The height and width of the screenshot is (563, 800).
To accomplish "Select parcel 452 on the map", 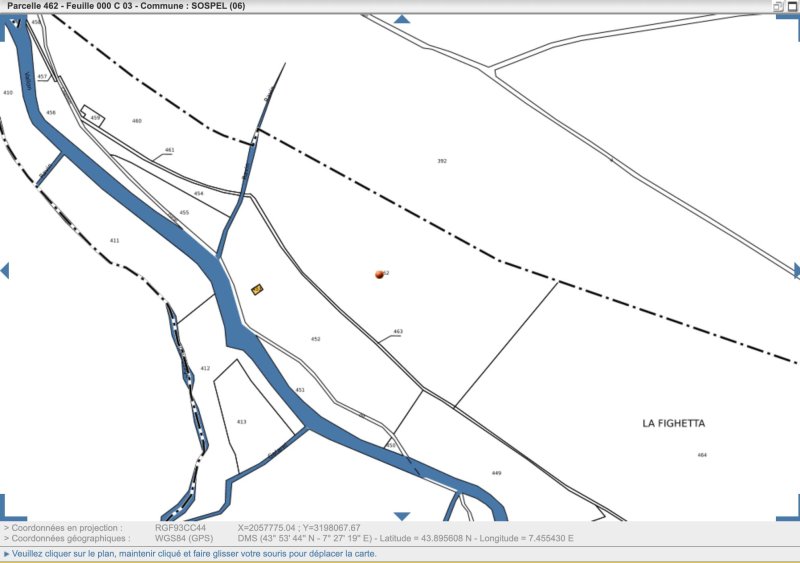I will [x=316, y=339].
